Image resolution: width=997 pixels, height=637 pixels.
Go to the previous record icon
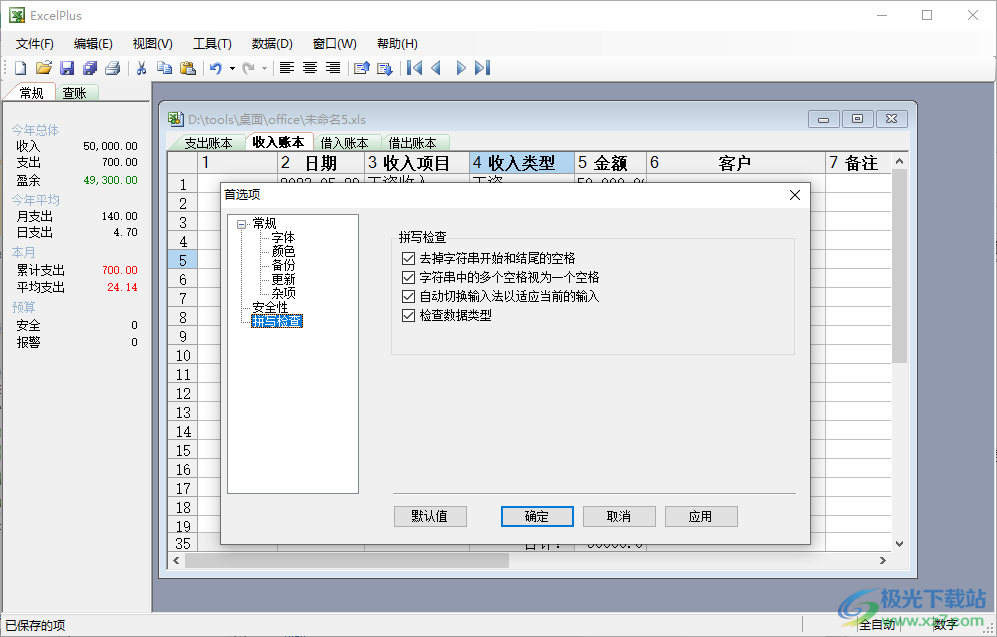point(436,68)
